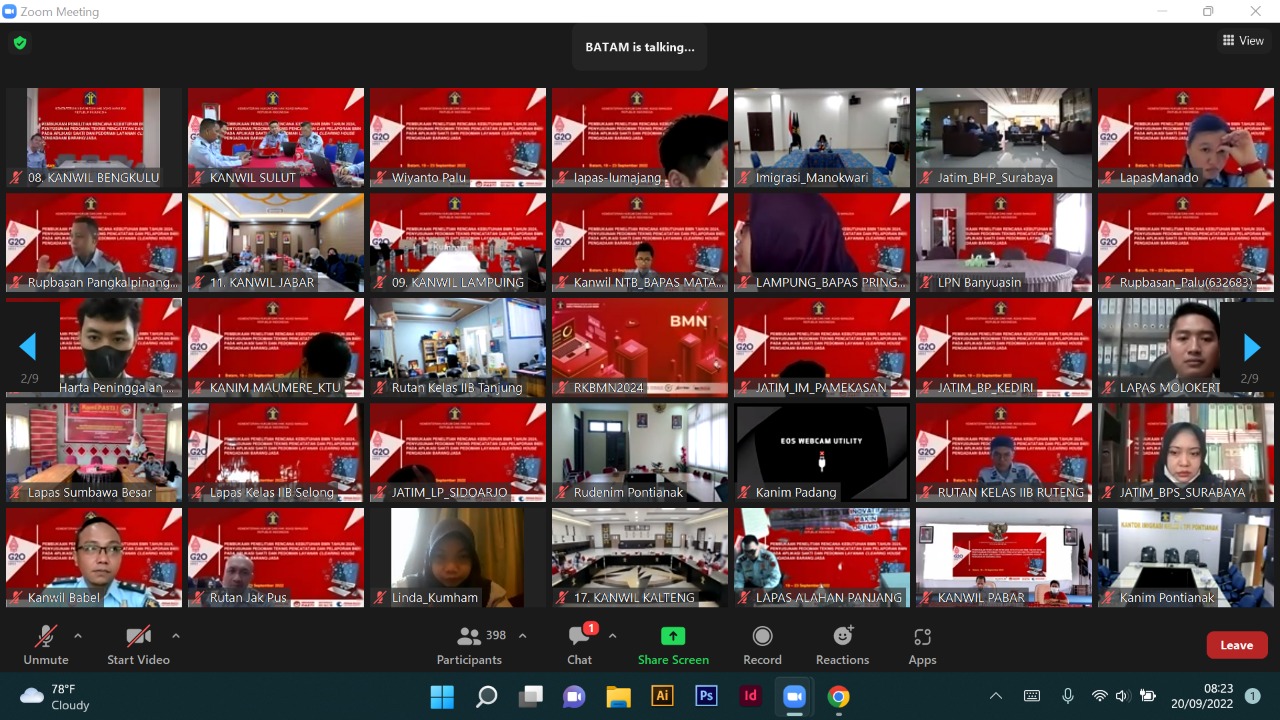This screenshot has width=1280, height=720.
Task: Click the green Share Screen button
Action: point(673,645)
